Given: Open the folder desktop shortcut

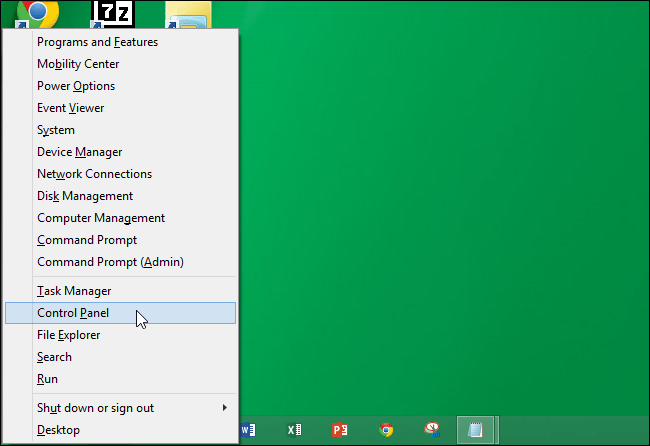Looking at the screenshot, I should point(188,15).
